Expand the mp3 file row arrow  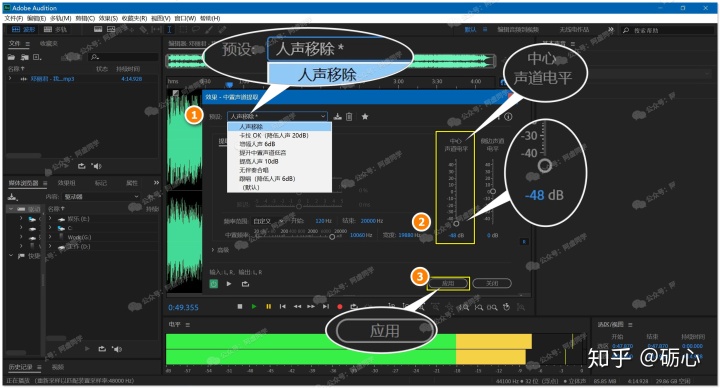click(x=10, y=79)
